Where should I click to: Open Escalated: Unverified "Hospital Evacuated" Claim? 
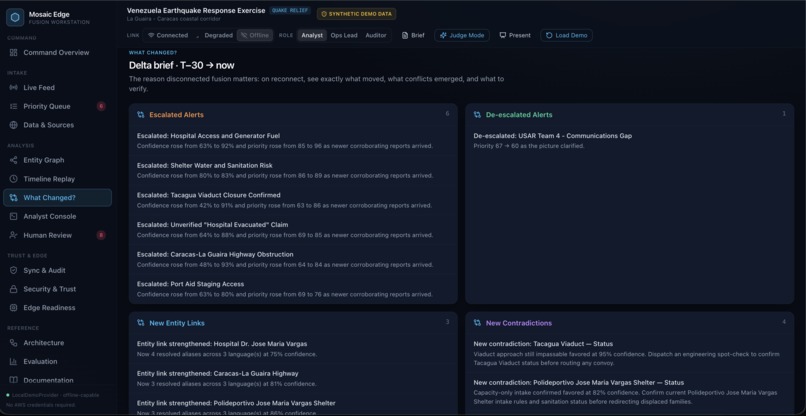pyautogui.click(x=293, y=230)
